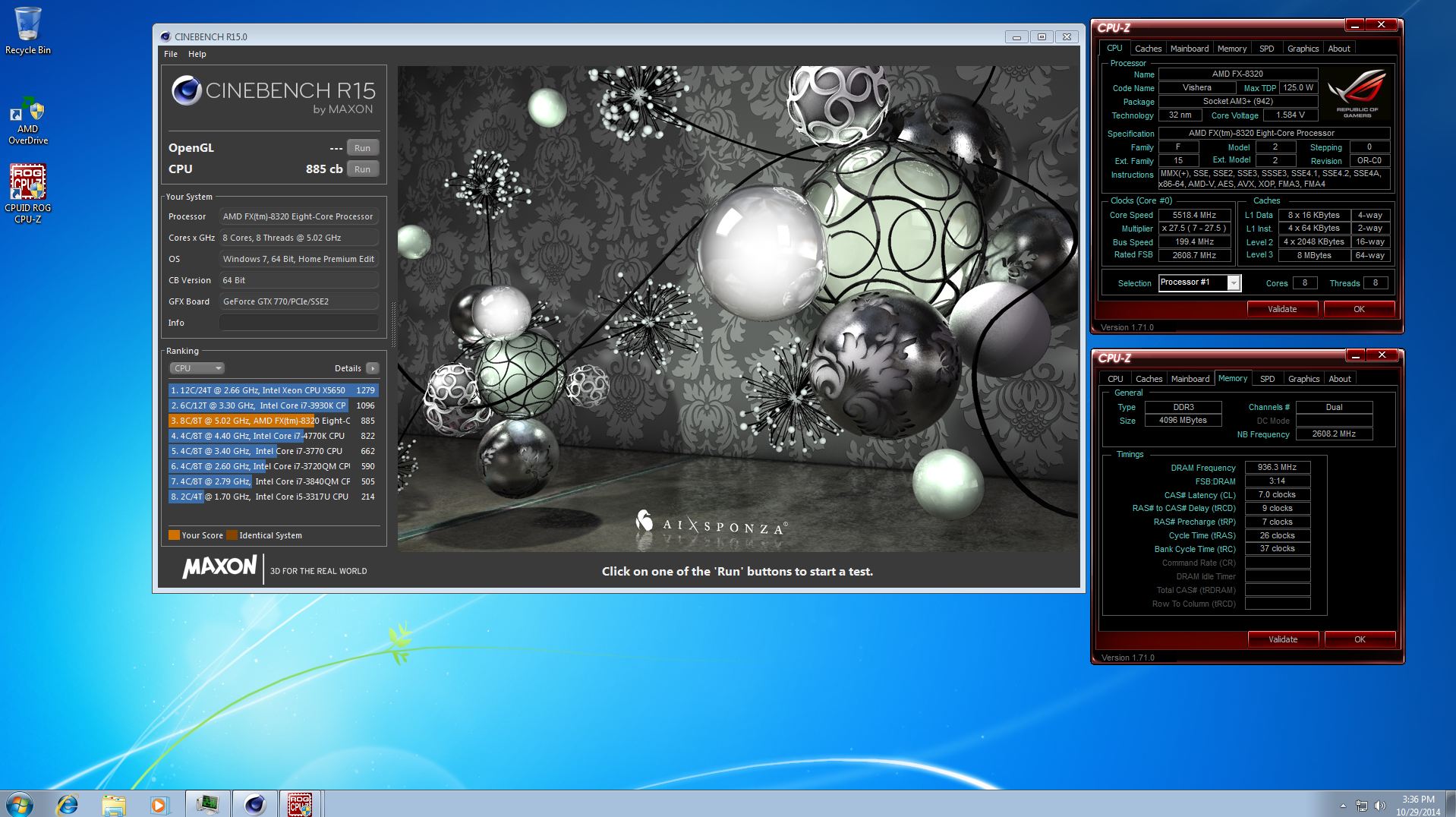This screenshot has width=1456, height=817.
Task: Click the orange Your Score legend swatch
Action: click(174, 535)
